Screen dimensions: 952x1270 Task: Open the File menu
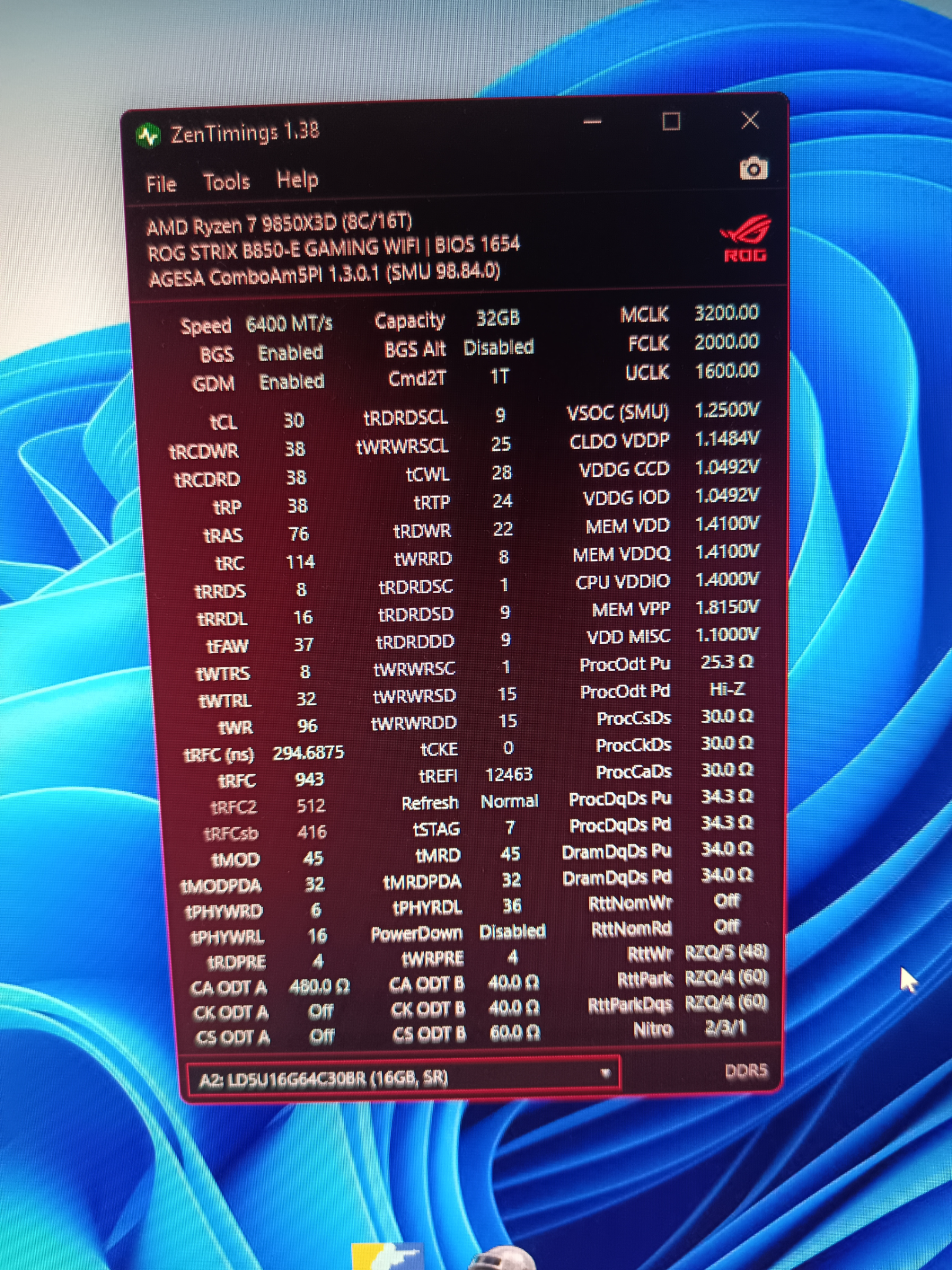(161, 183)
